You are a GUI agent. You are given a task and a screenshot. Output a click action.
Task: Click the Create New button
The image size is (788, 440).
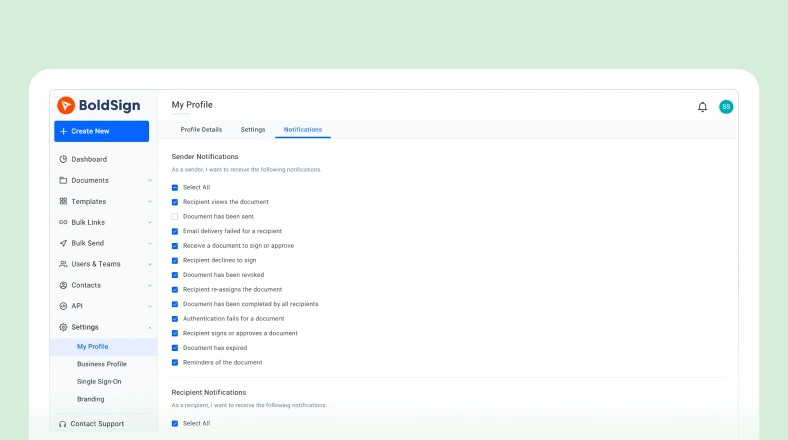(101, 131)
